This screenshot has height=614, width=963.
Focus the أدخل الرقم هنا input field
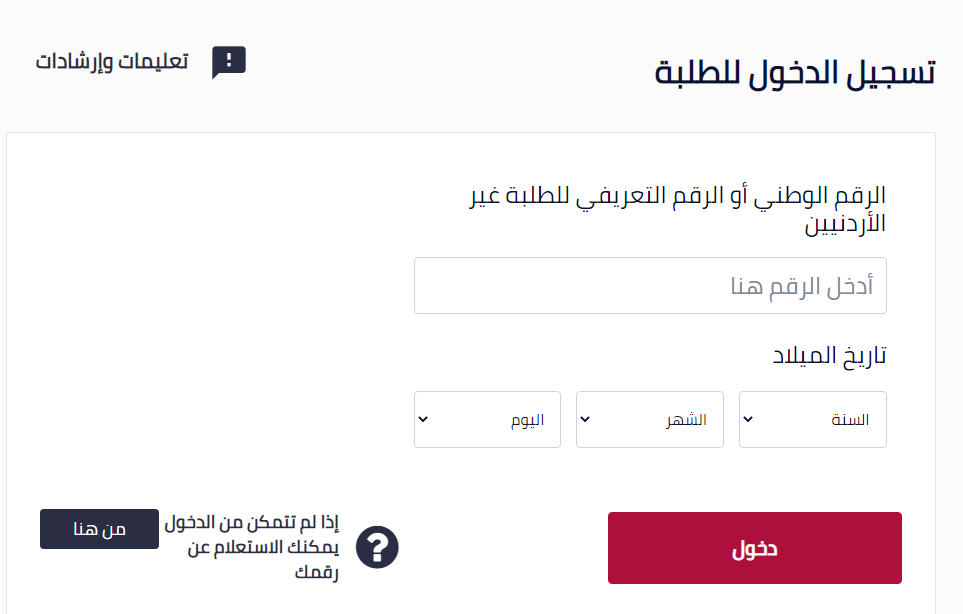[x=650, y=286]
